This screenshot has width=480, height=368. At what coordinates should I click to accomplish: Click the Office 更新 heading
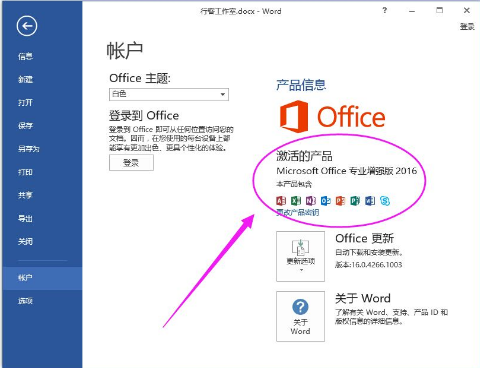[365, 238]
